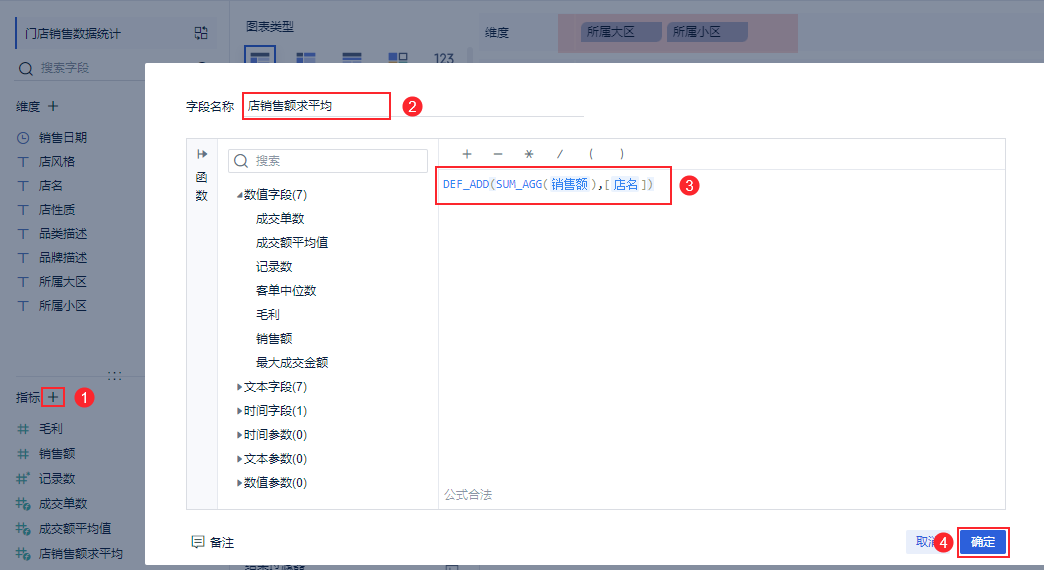Select 销售额 in field tree
Screen dimensions: 1044x570
click(274, 338)
